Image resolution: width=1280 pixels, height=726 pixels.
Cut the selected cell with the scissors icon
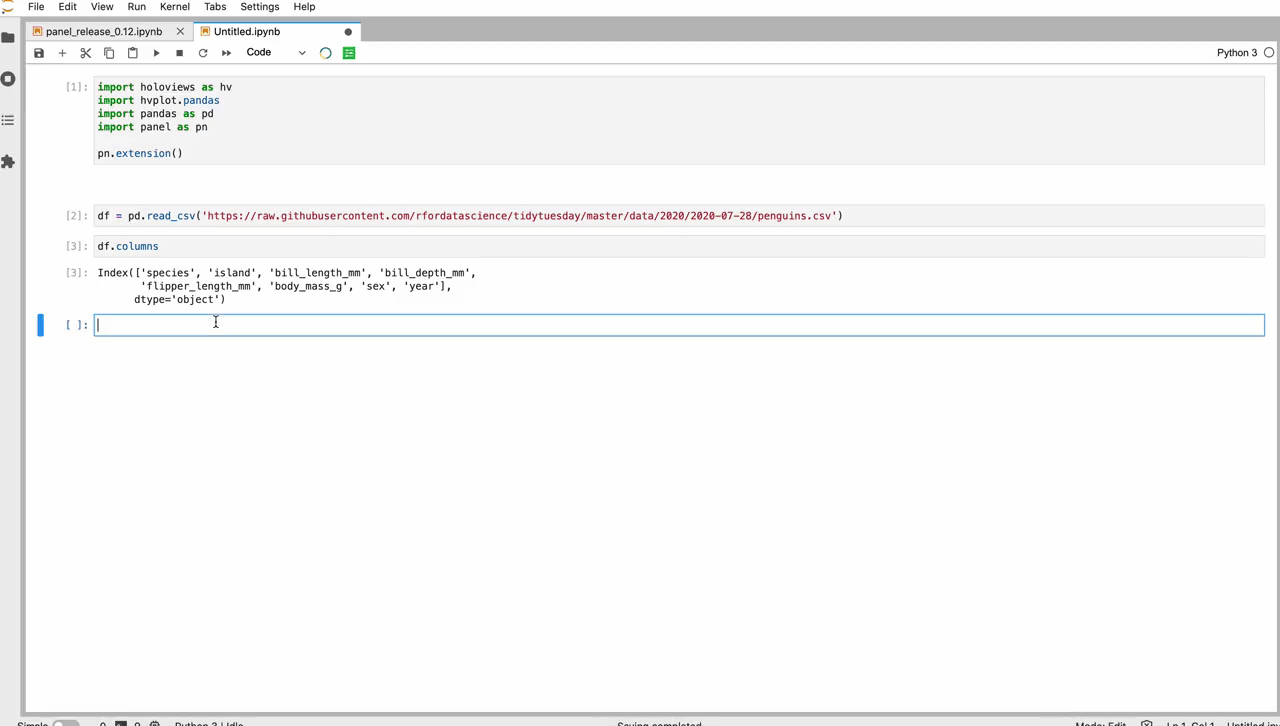[85, 53]
